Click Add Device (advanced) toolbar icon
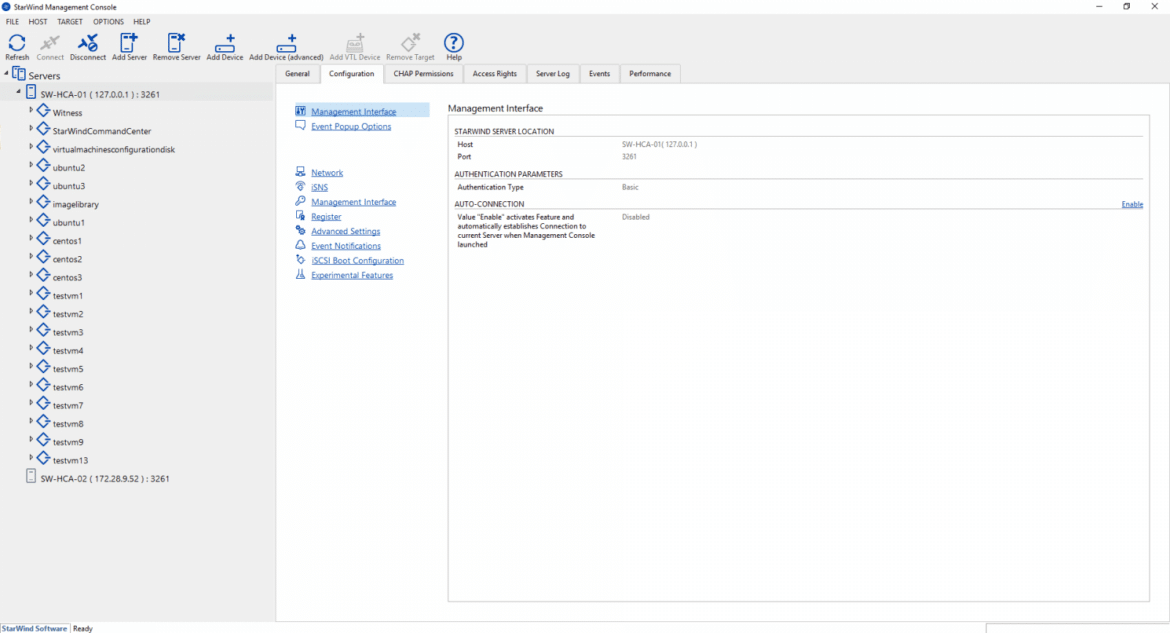 (287, 43)
